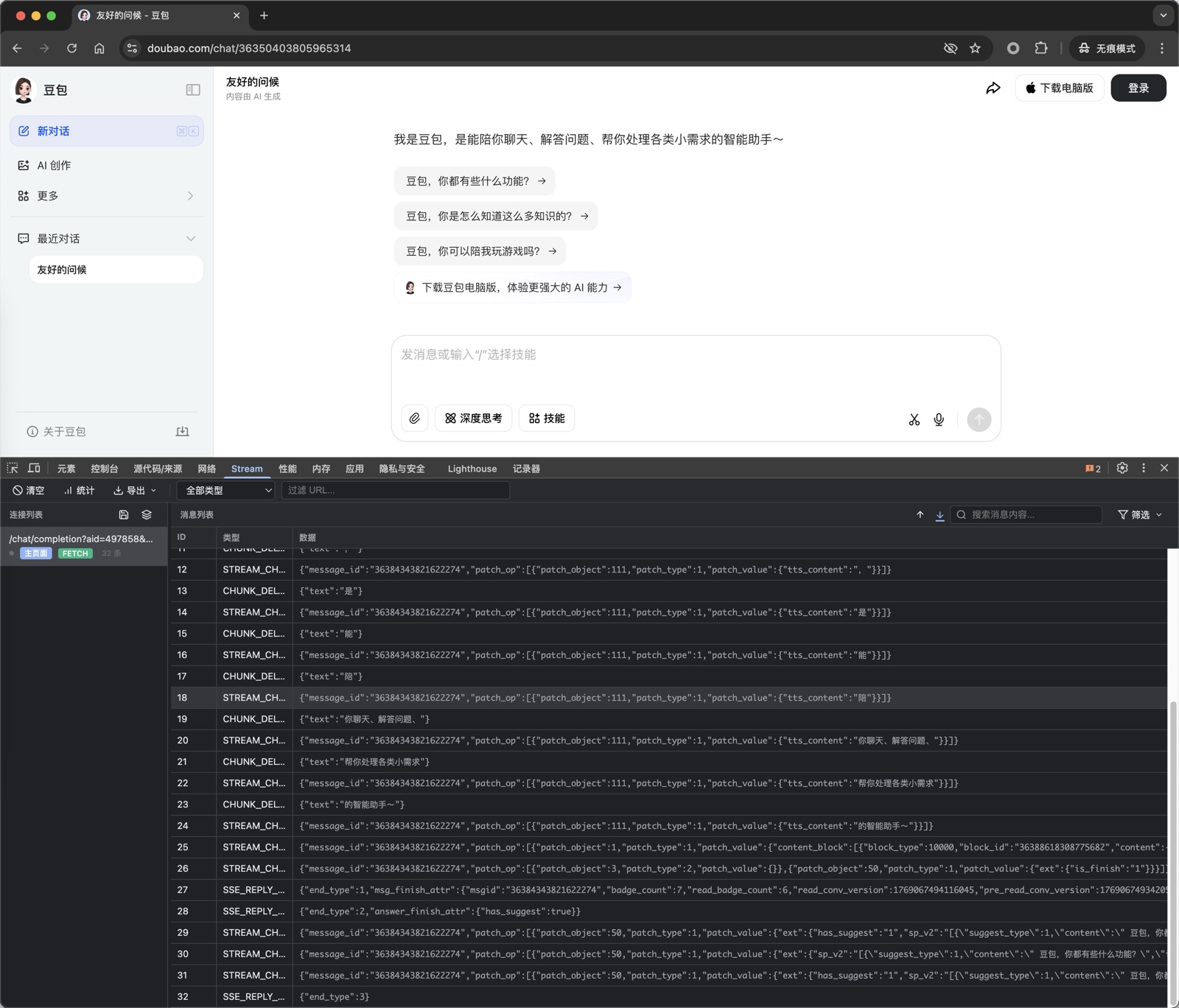This screenshot has width=1179, height=1008.
Task: Click the layers icon in 连接列表
Action: click(147, 515)
